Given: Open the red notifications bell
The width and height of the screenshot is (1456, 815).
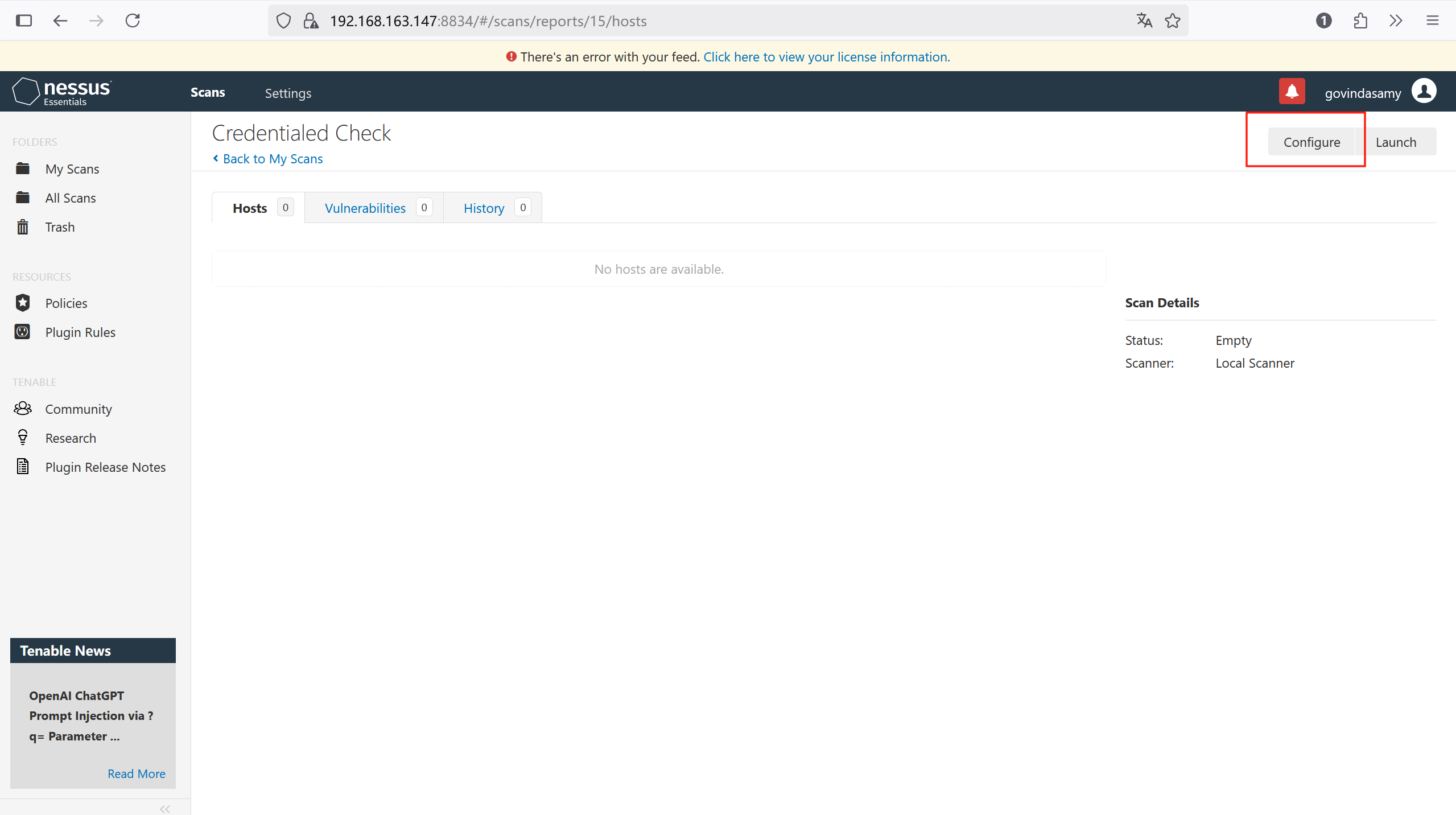Looking at the screenshot, I should pyautogui.click(x=1292, y=92).
